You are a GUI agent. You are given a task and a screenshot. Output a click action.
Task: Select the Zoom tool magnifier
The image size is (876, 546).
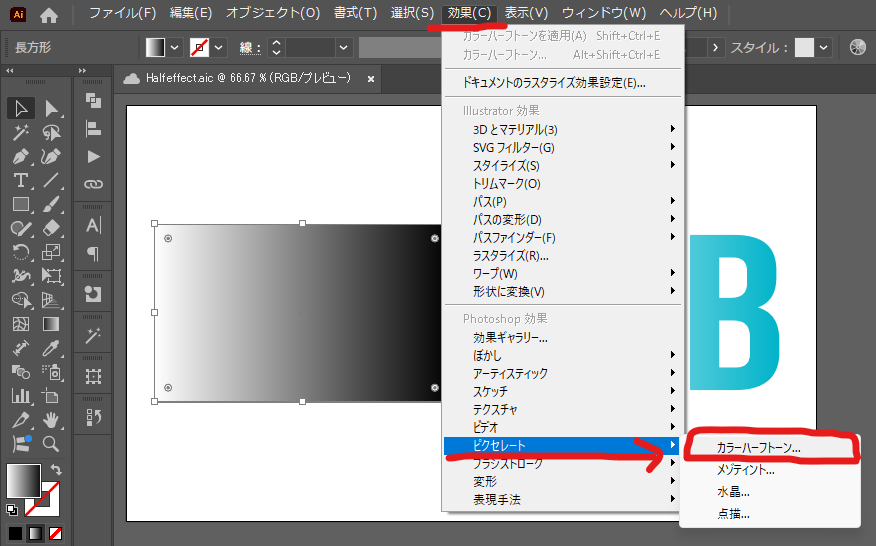[x=51, y=444]
